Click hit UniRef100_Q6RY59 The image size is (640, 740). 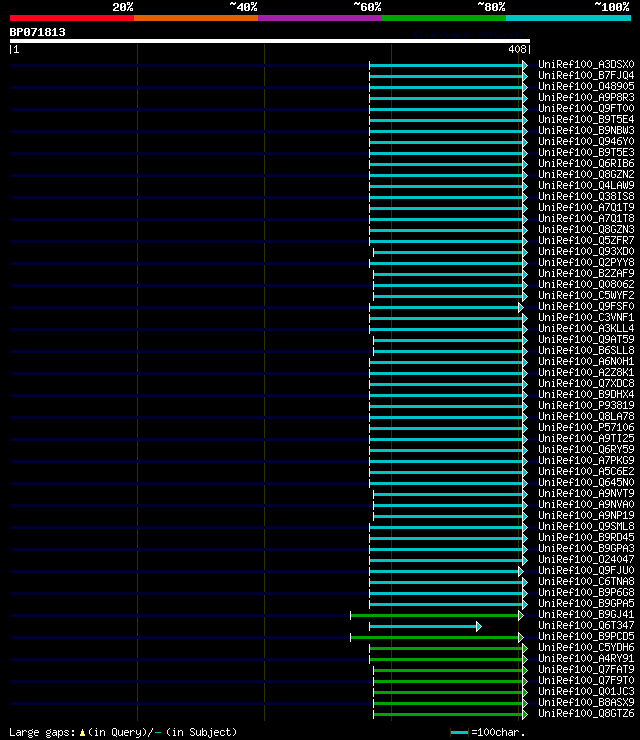tap(586, 450)
